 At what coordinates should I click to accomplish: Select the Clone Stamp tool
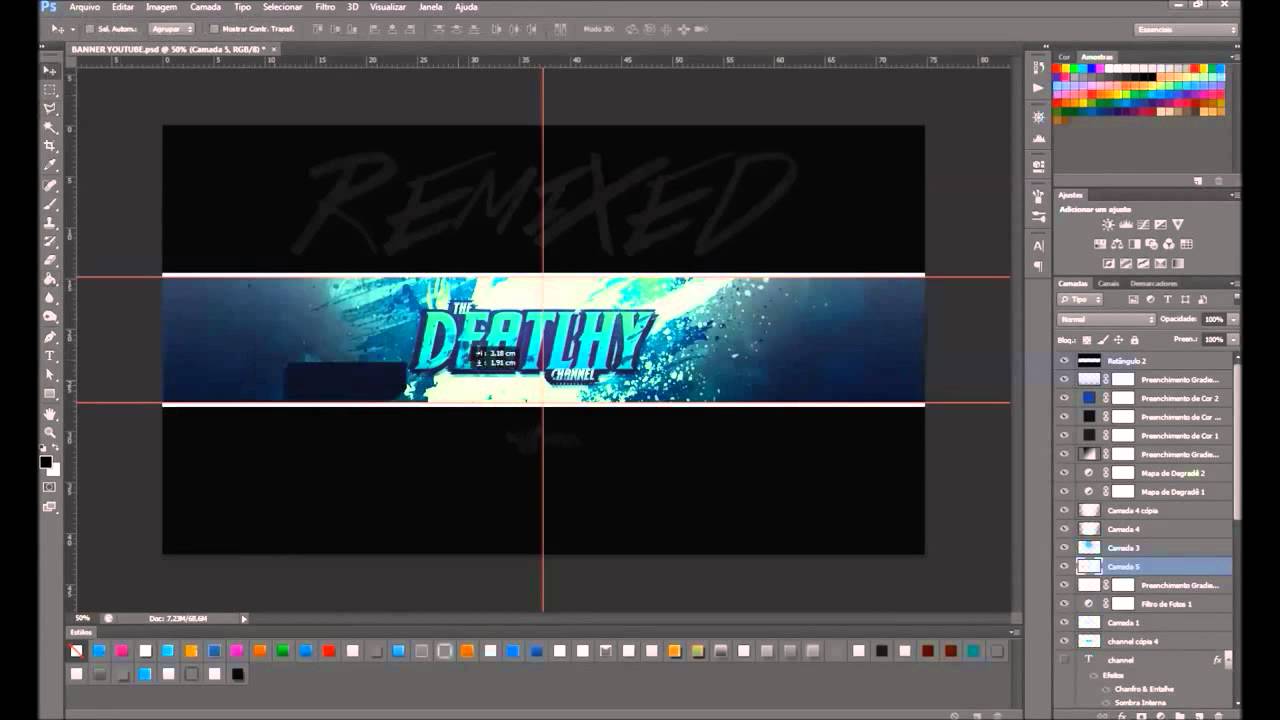(x=50, y=223)
